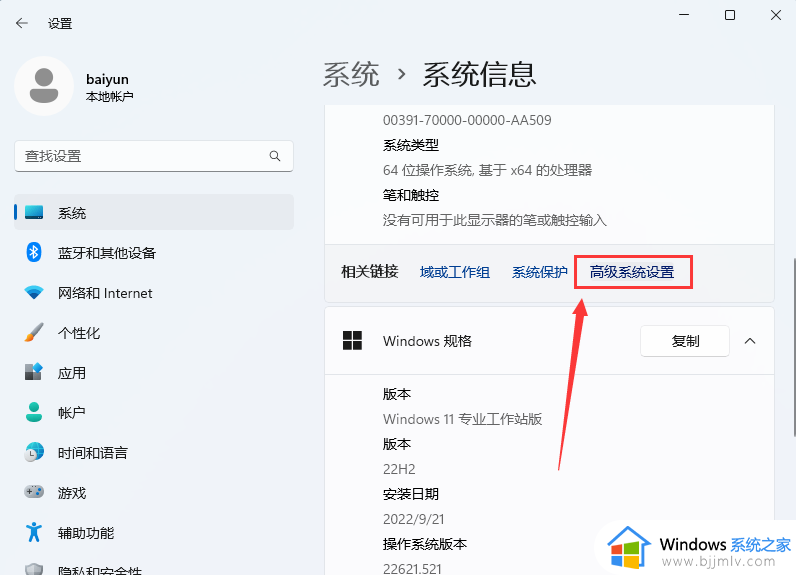Open 个性化 settings
This screenshot has width=796, height=575.
(154, 332)
